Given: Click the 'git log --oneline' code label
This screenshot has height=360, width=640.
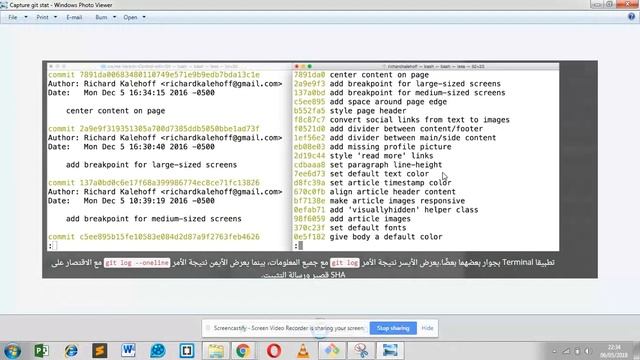Looking at the screenshot, I should 137,263.
